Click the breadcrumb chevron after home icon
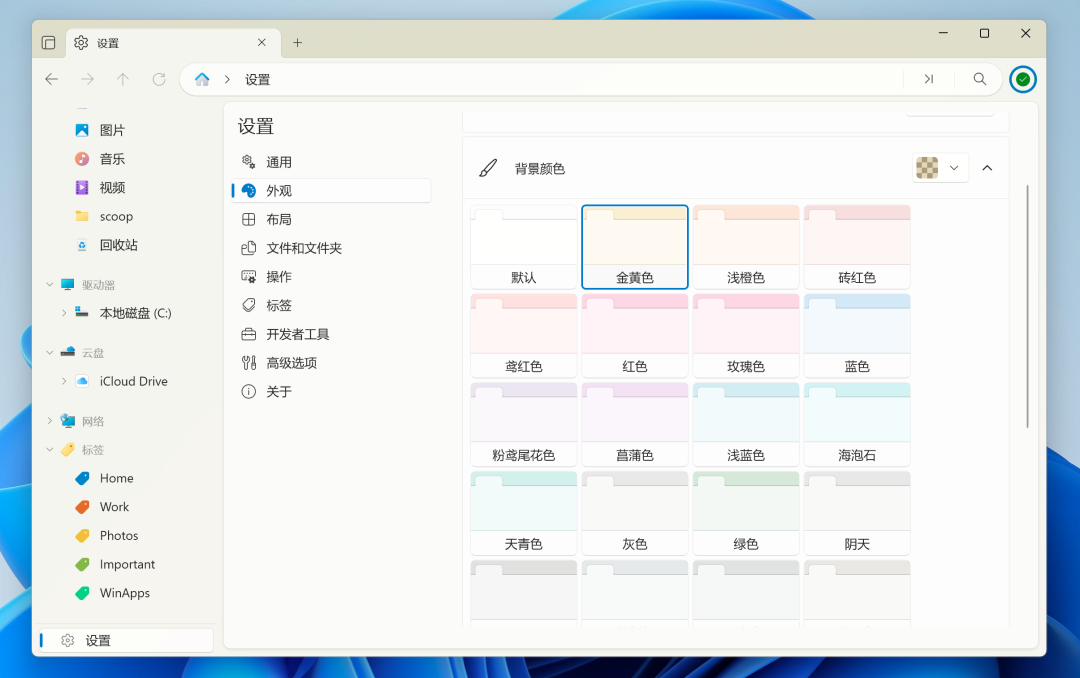The height and width of the screenshot is (678, 1080). pos(227,79)
